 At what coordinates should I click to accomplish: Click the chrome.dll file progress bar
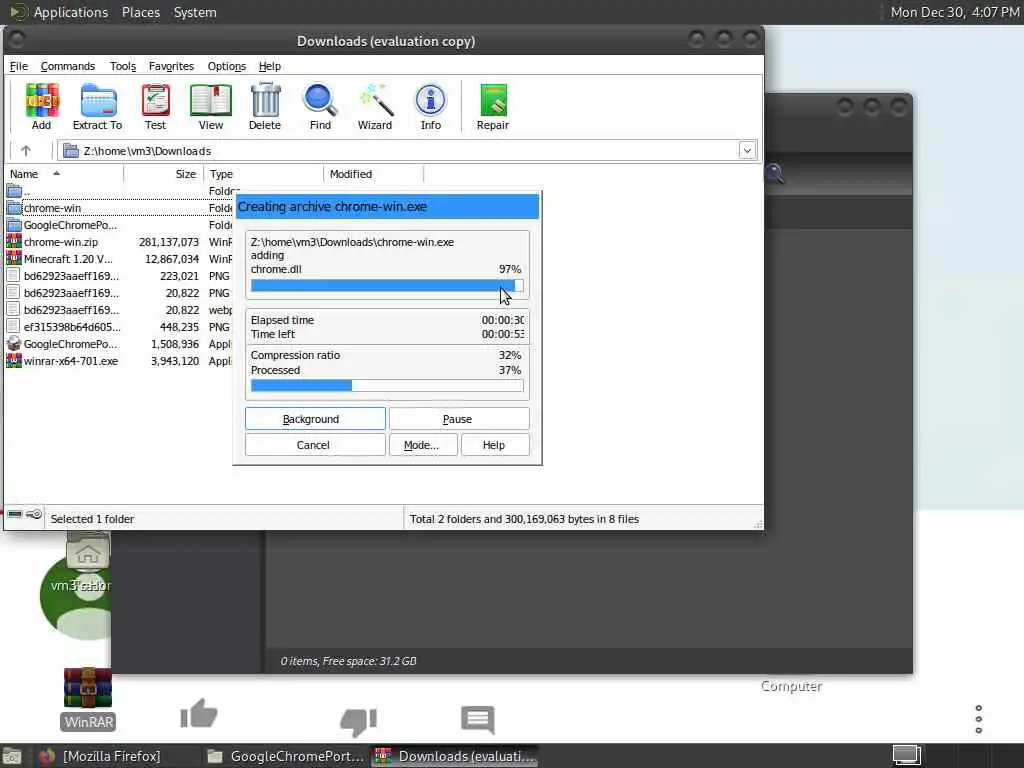(x=387, y=285)
